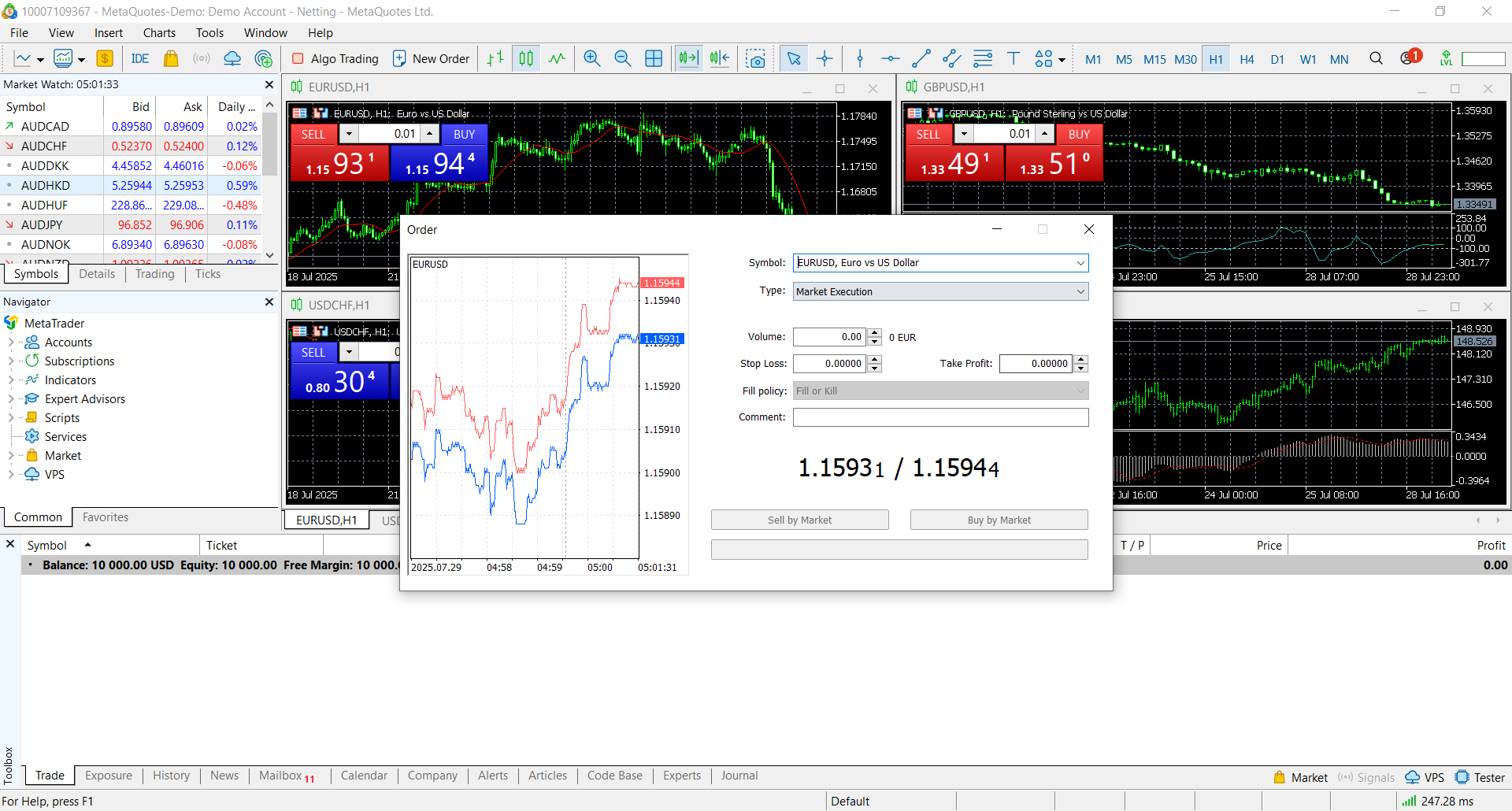Click the zoom out magnifier icon
This screenshot has height=811, width=1512.
pyautogui.click(x=623, y=59)
